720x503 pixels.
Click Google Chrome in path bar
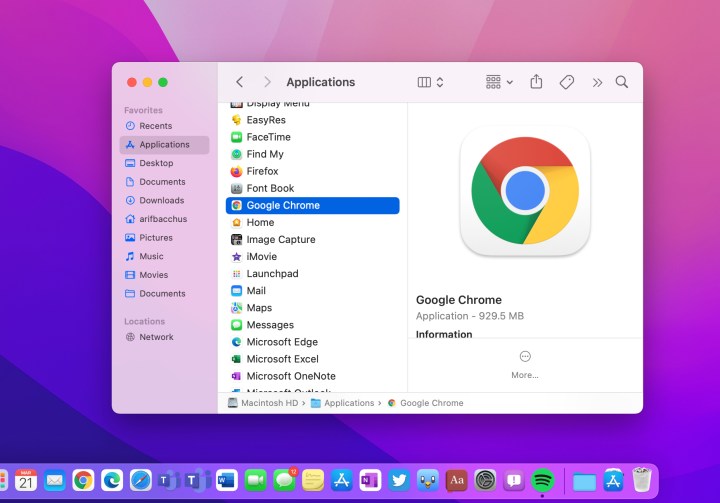tap(426, 403)
